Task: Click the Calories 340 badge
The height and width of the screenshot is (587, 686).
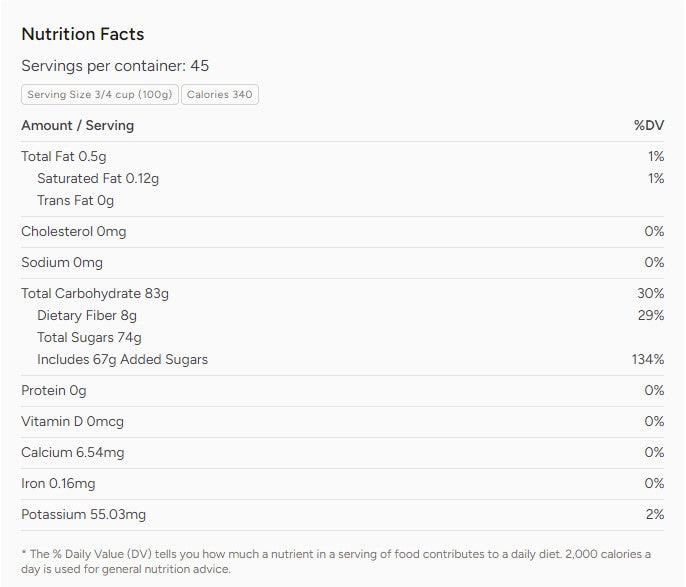Action: (x=220, y=95)
